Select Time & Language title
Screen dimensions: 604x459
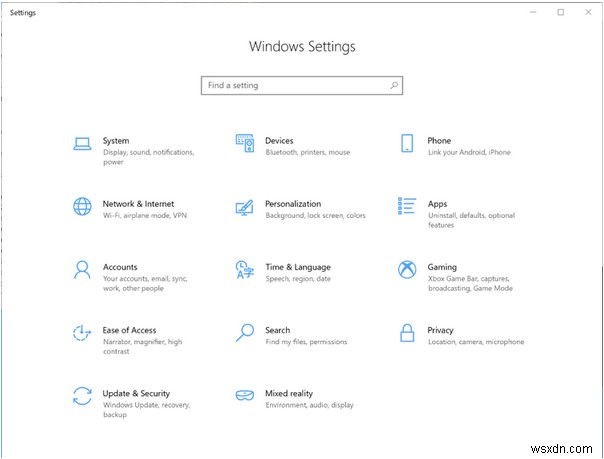tap(298, 267)
